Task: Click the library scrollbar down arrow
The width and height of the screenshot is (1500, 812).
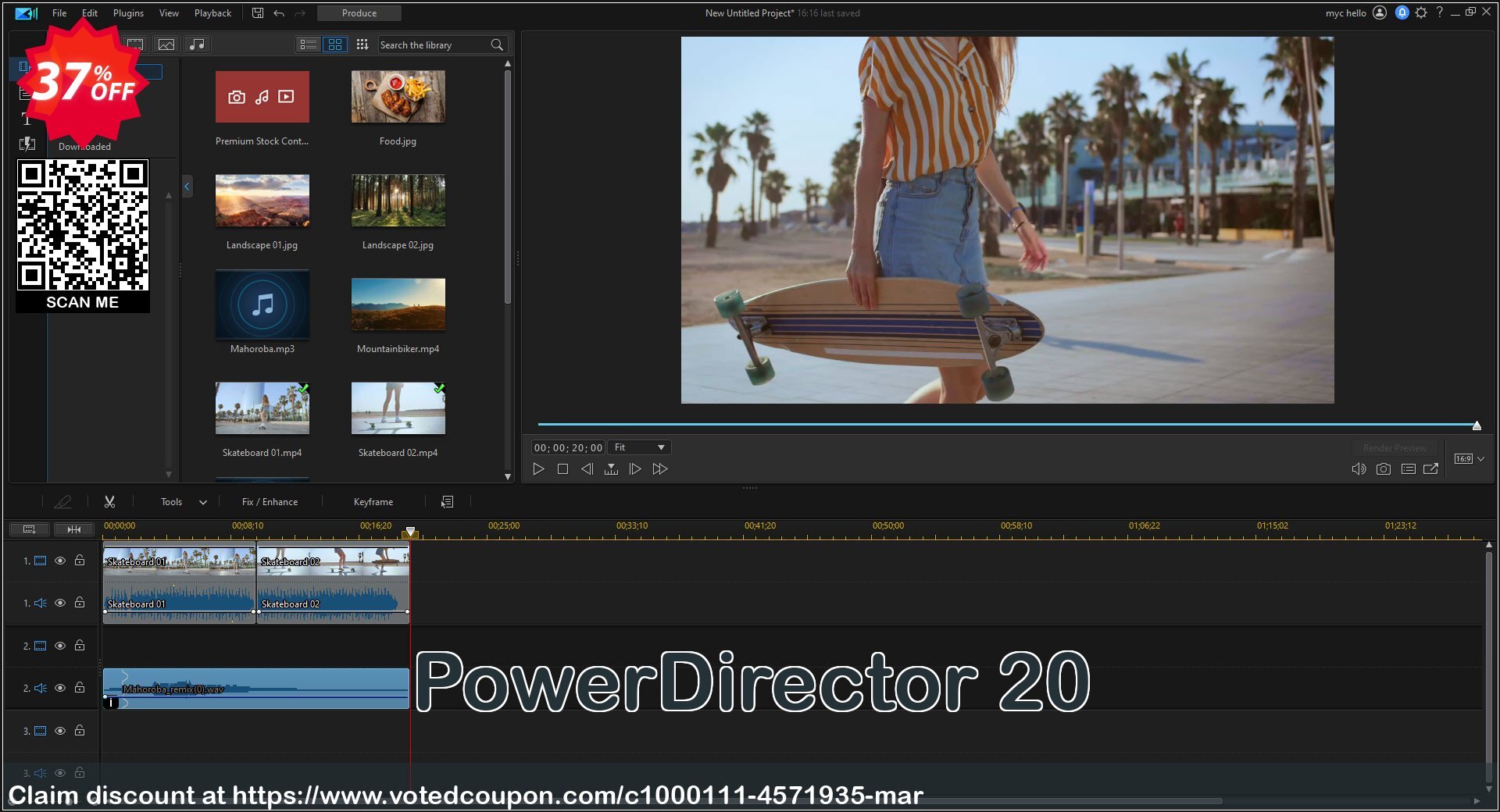Action: click(508, 476)
